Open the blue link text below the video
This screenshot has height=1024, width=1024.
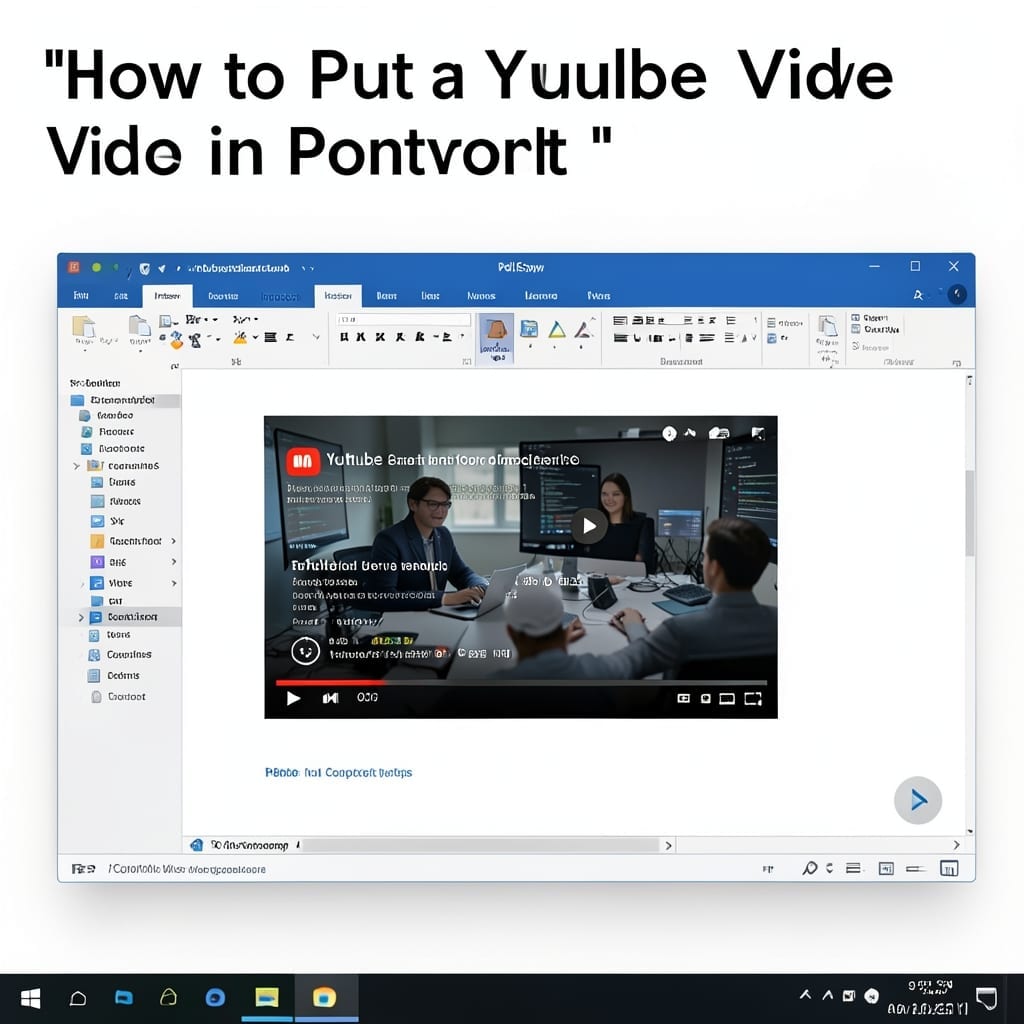click(x=338, y=773)
